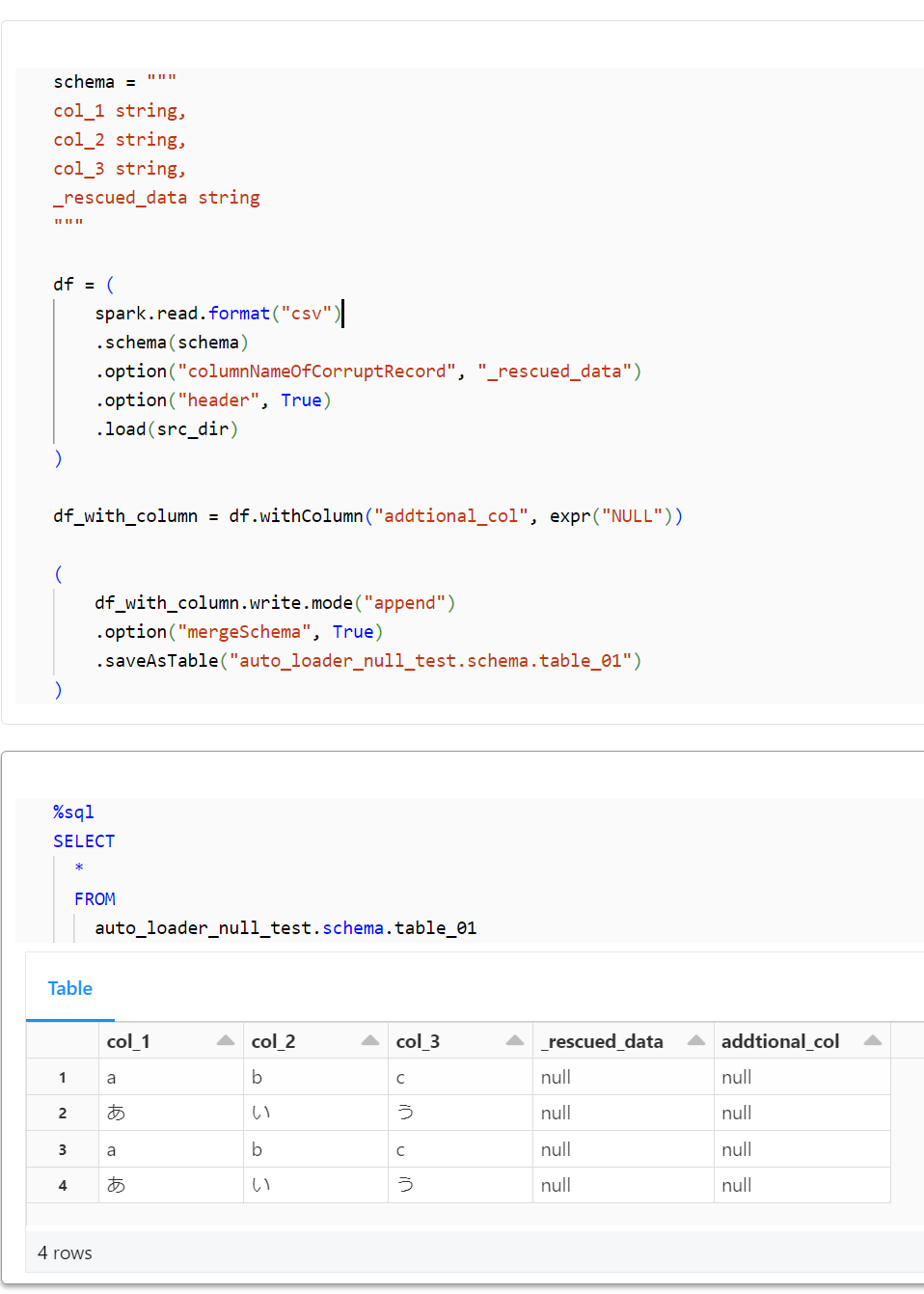Image resolution: width=924 pixels, height=1294 pixels.
Task: Click the df_with_column withColumn line
Action: tap(368, 516)
